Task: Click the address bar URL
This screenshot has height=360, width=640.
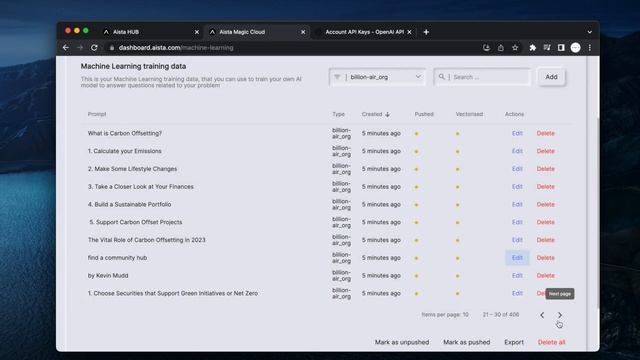Action: [176, 48]
